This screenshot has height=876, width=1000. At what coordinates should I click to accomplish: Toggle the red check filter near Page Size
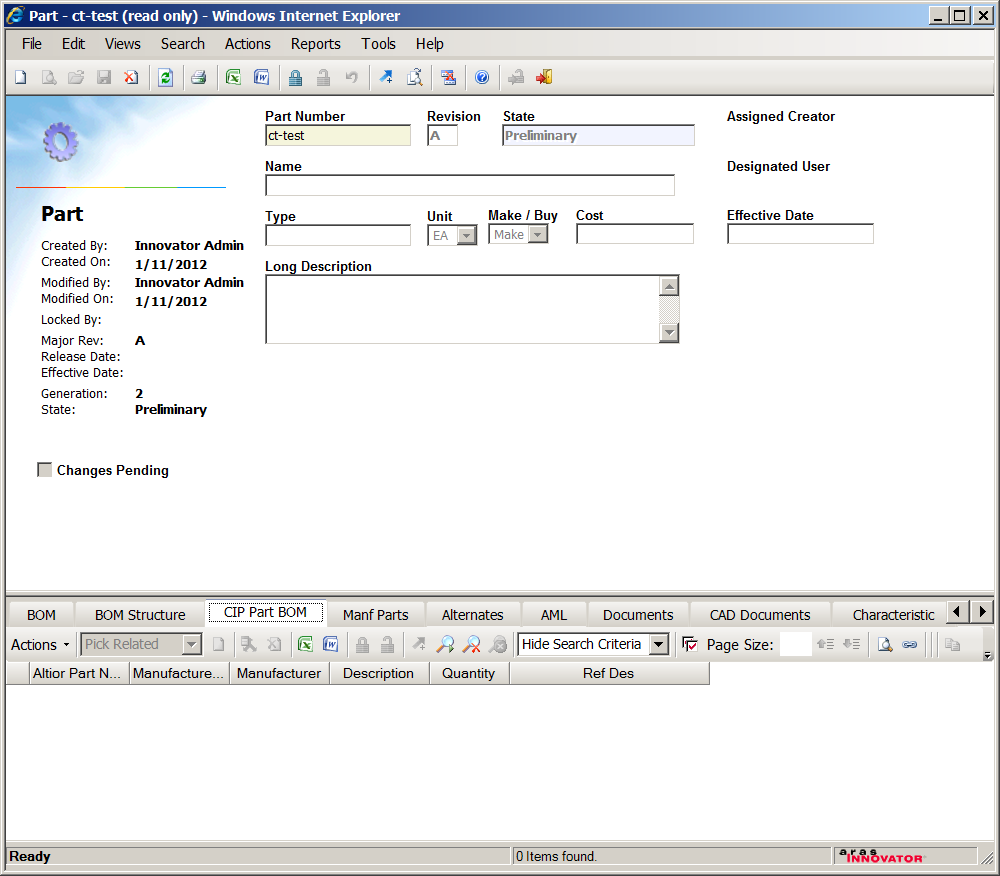coord(689,644)
